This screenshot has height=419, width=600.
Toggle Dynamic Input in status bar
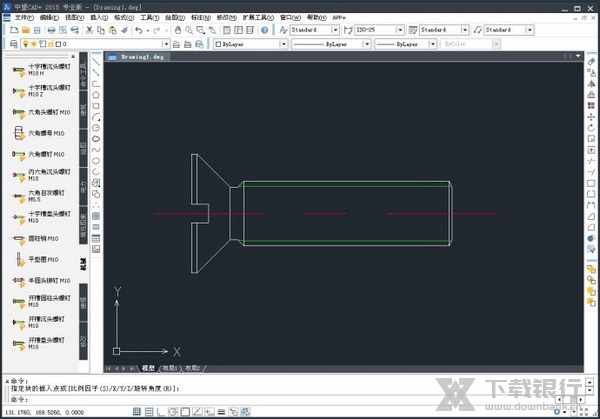click(x=209, y=412)
